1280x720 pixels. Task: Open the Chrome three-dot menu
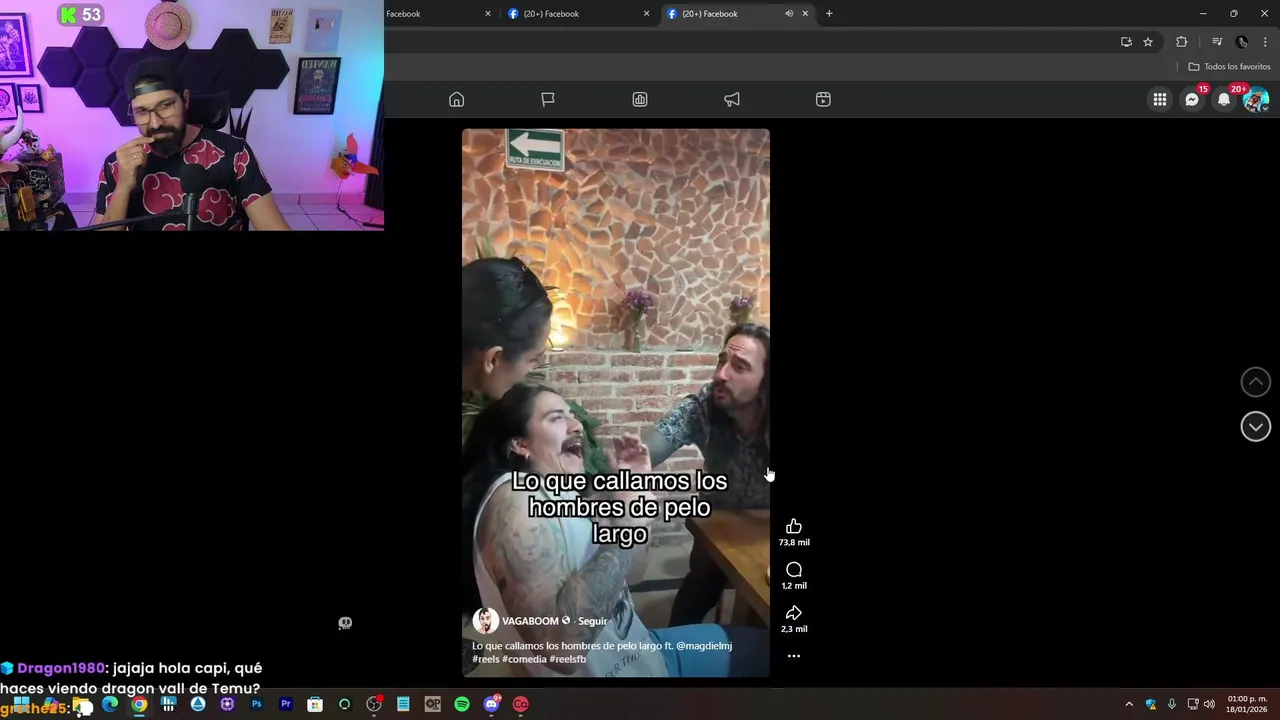click(x=1266, y=42)
